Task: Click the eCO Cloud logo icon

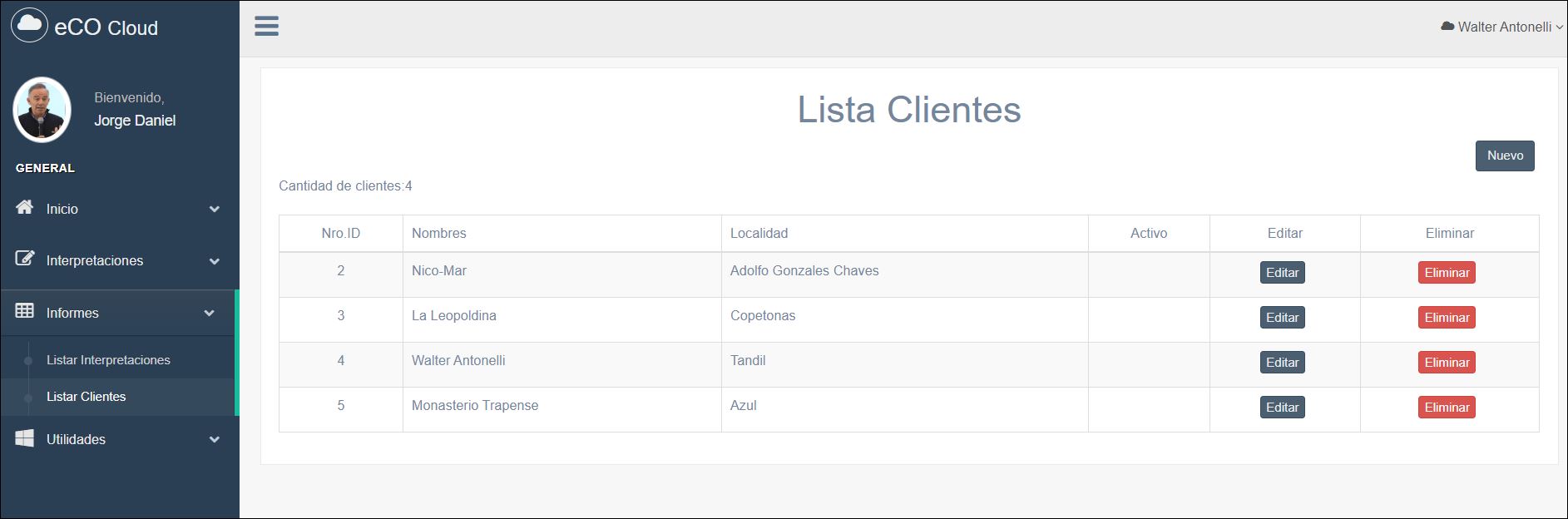Action: pos(29,26)
